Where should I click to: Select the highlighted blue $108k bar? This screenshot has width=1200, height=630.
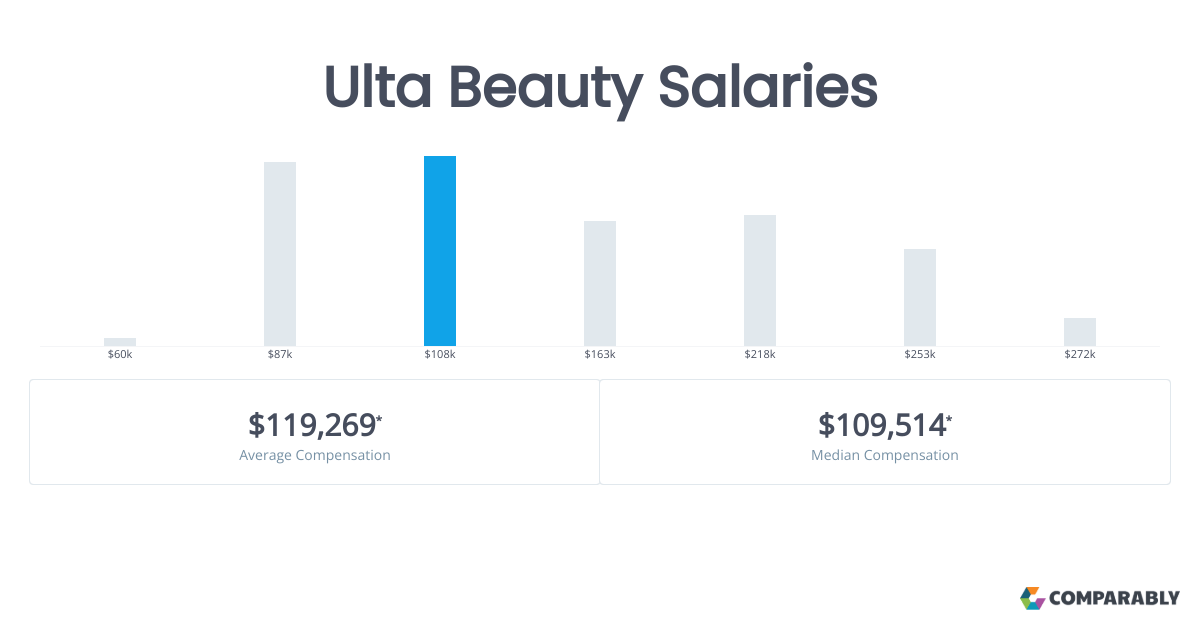[440, 251]
